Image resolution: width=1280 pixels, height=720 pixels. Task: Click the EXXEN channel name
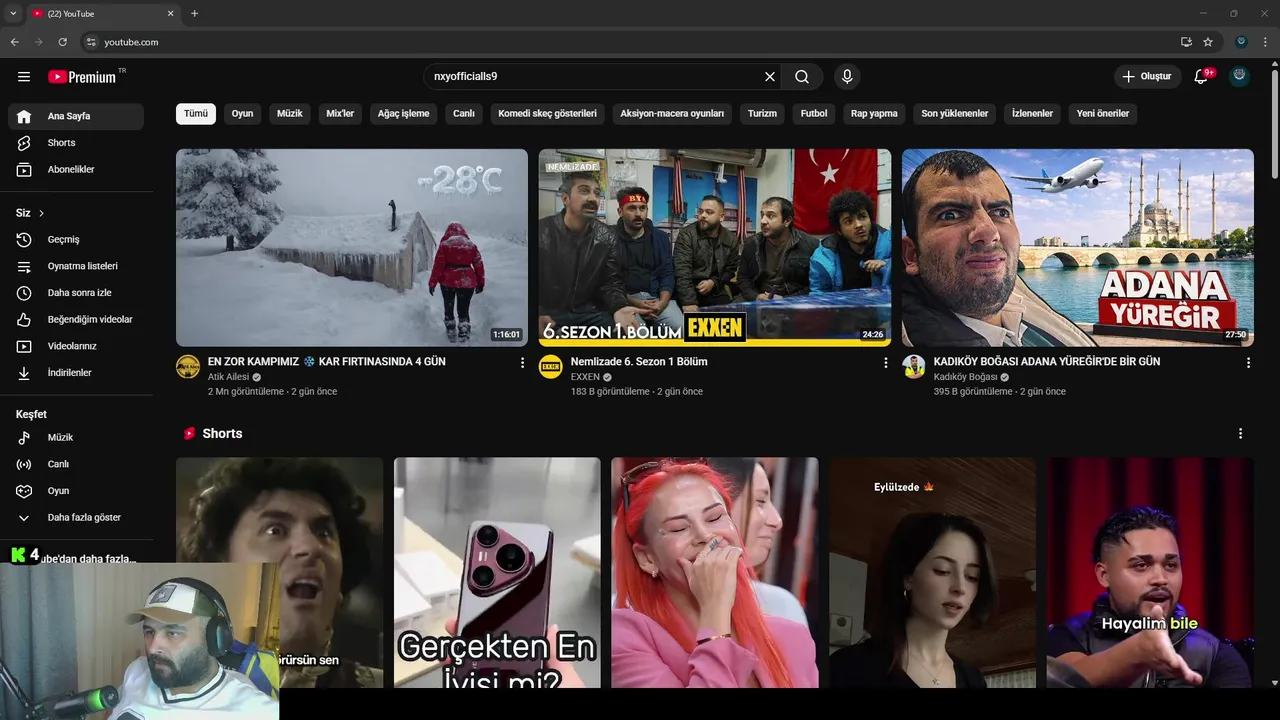click(585, 377)
